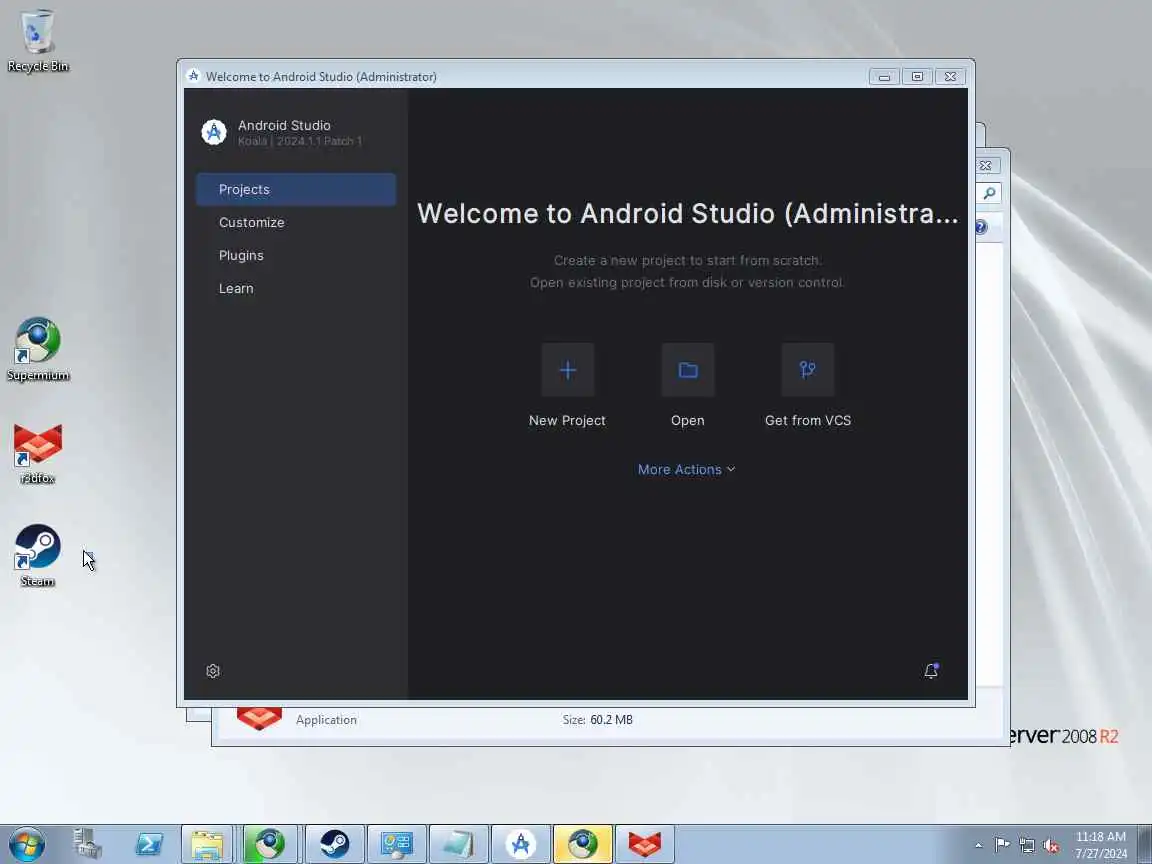The height and width of the screenshot is (864, 1152).
Task: Click the 'Size: 60.2 MB' text in background window
Action: tap(597, 720)
